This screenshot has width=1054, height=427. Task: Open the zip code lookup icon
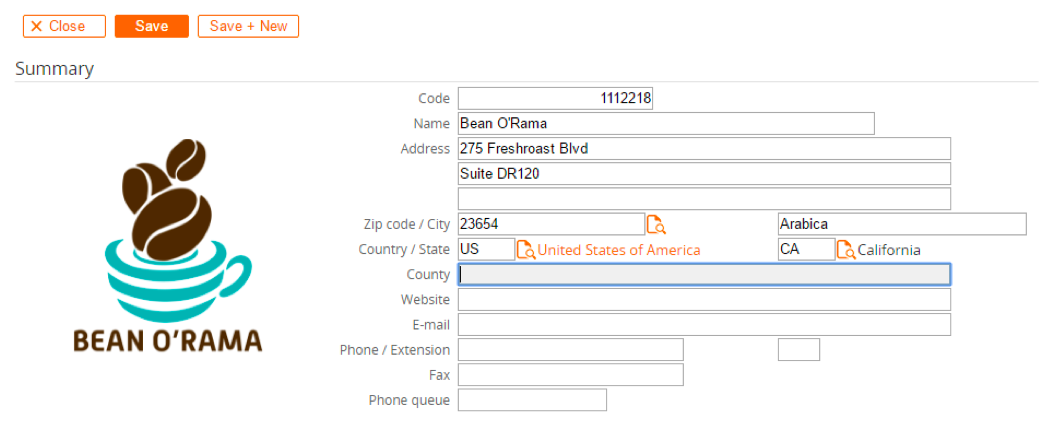tap(656, 225)
